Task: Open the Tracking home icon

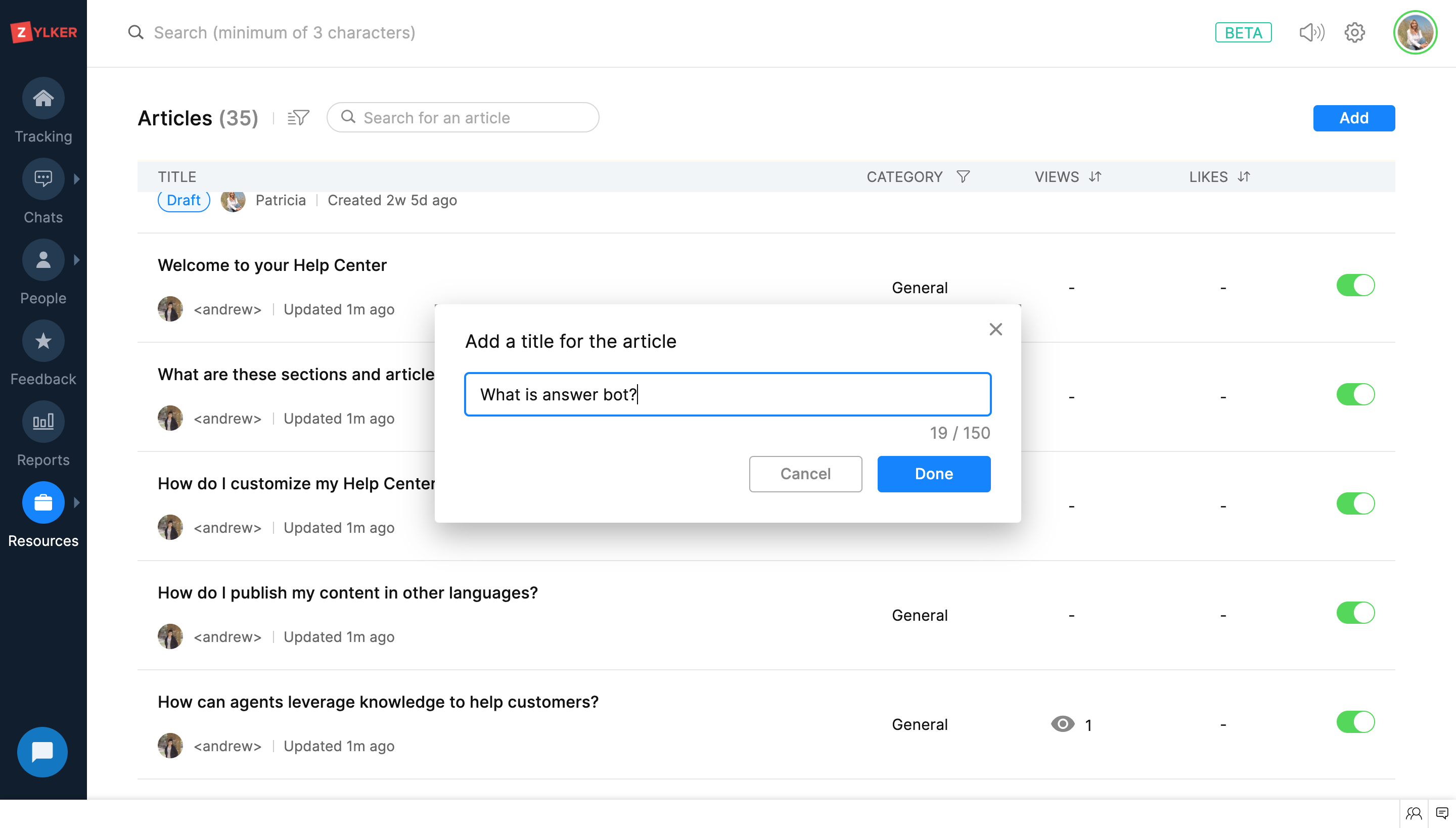Action: [x=43, y=99]
